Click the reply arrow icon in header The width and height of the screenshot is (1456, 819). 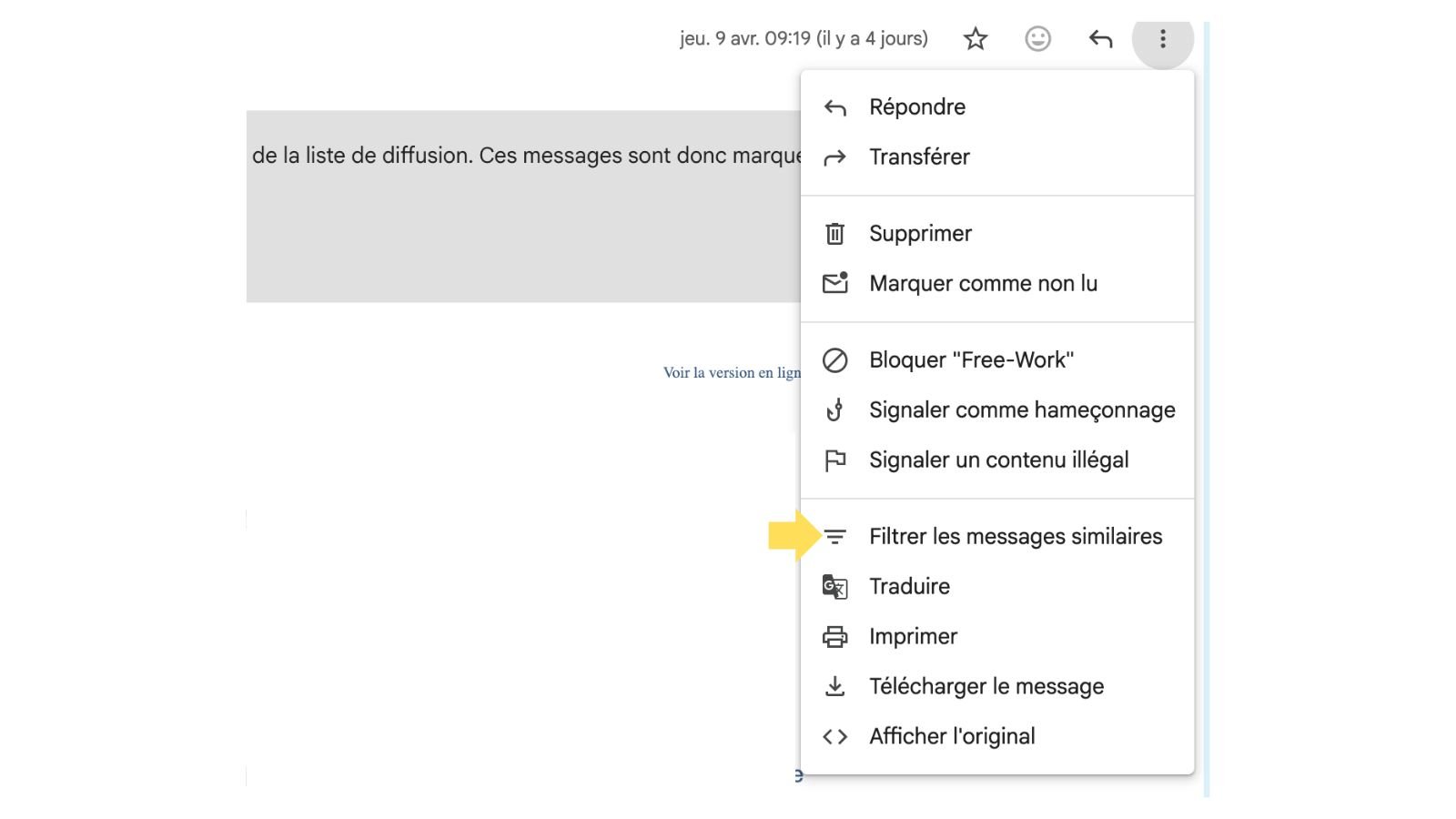(x=1100, y=39)
